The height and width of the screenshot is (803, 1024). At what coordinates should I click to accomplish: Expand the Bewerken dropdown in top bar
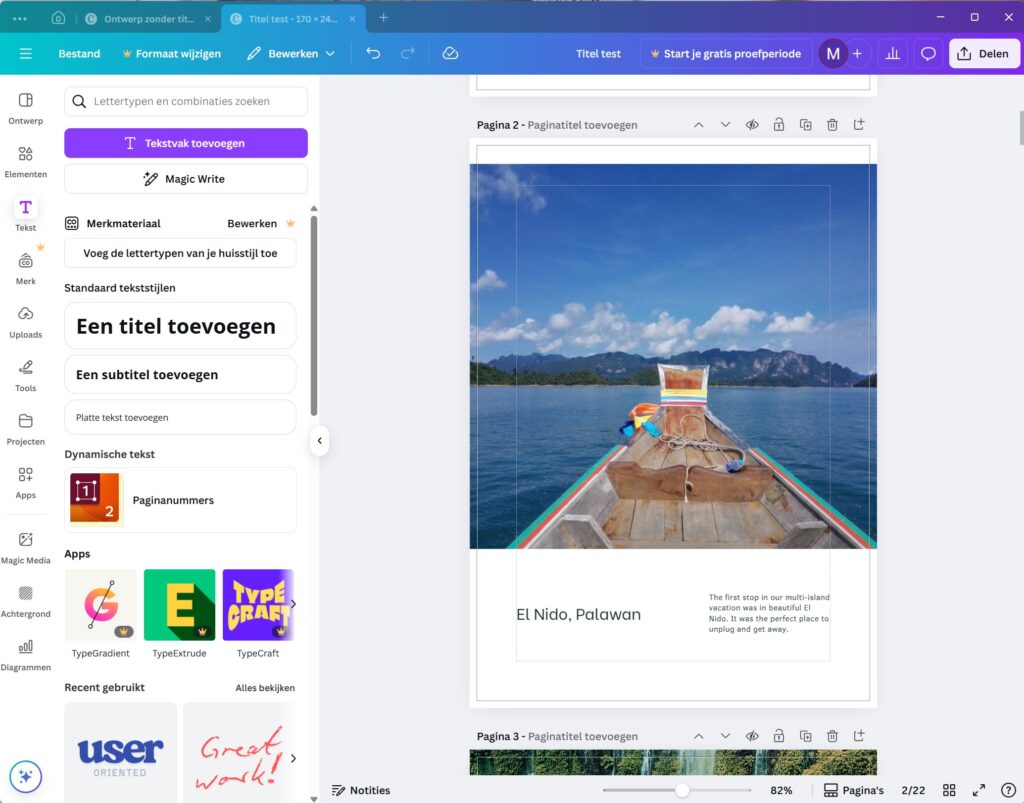point(292,54)
